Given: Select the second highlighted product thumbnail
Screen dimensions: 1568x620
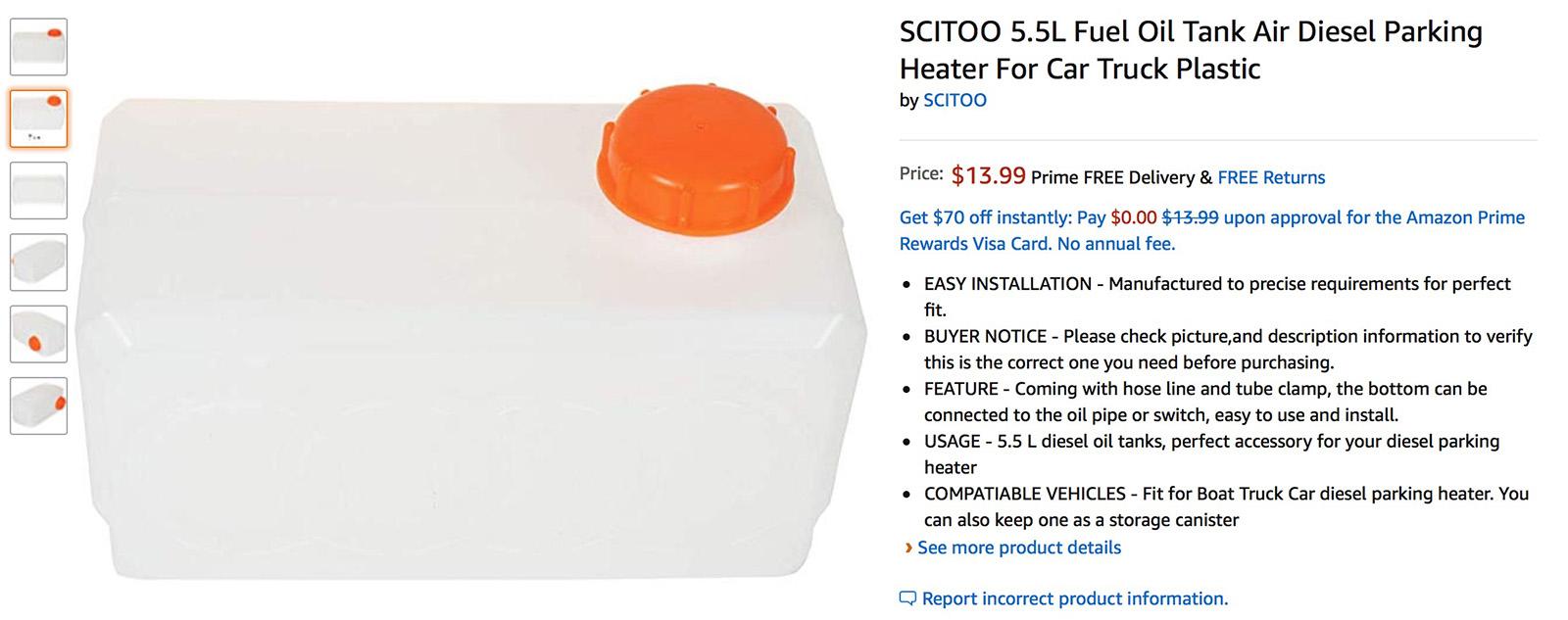Looking at the screenshot, I should 39,119.
